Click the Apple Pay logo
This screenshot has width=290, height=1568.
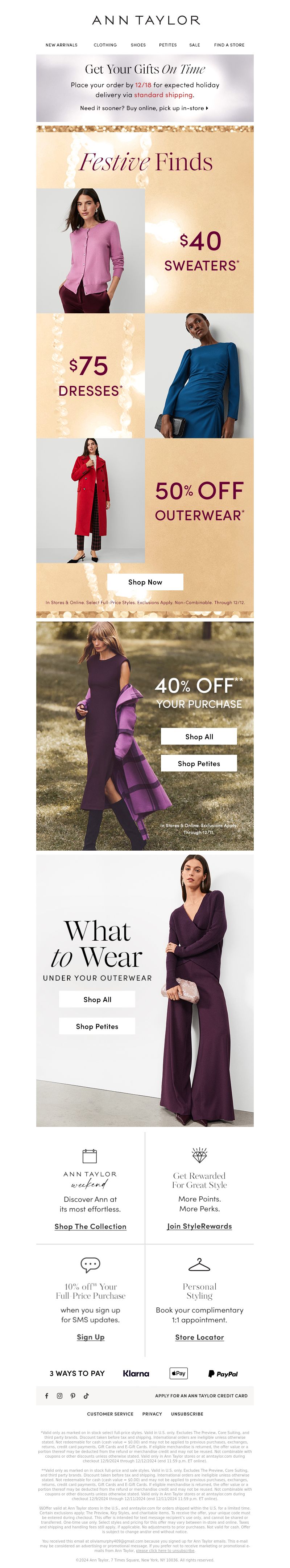click(x=178, y=1373)
